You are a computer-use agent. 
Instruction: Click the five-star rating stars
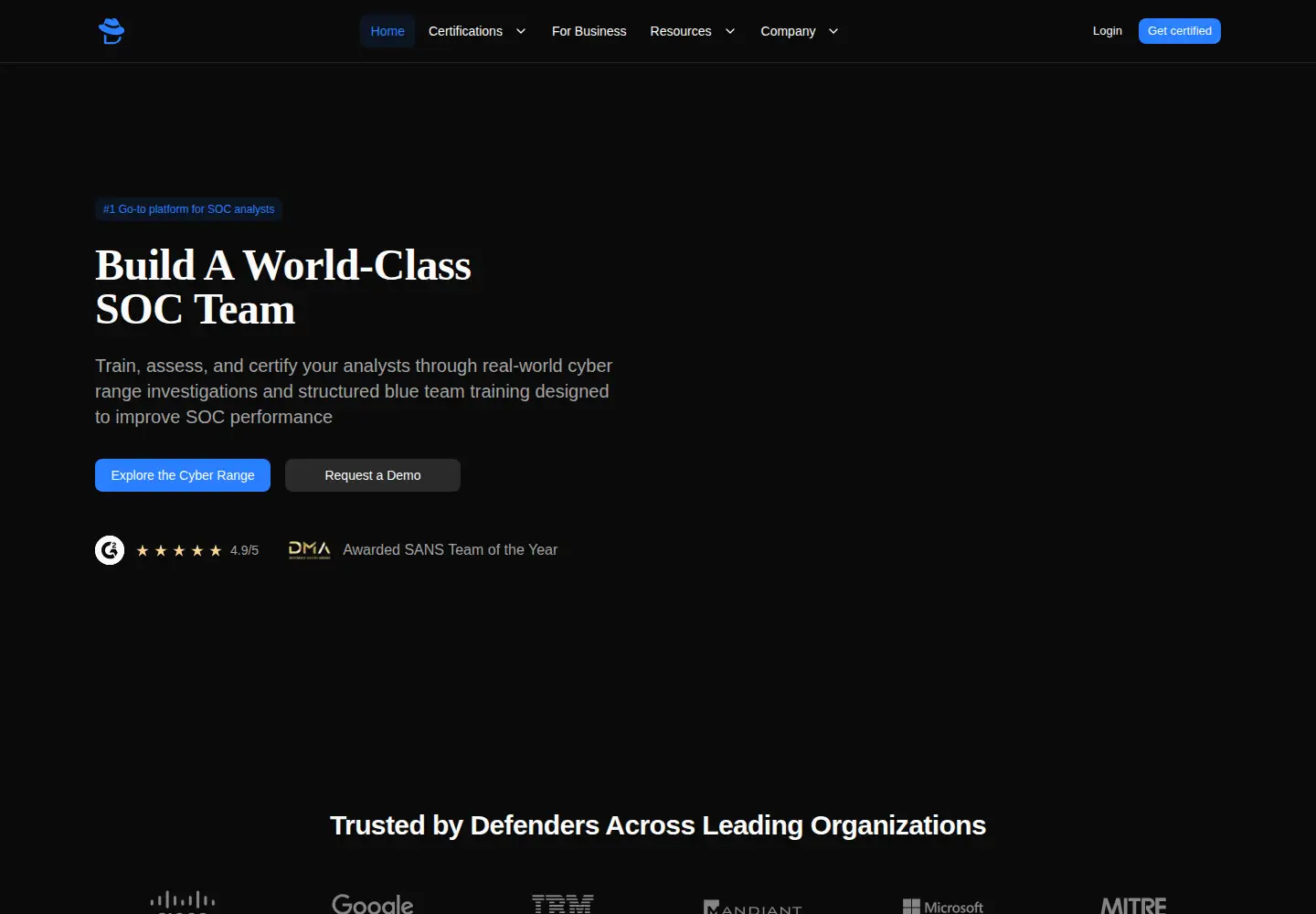tap(179, 550)
